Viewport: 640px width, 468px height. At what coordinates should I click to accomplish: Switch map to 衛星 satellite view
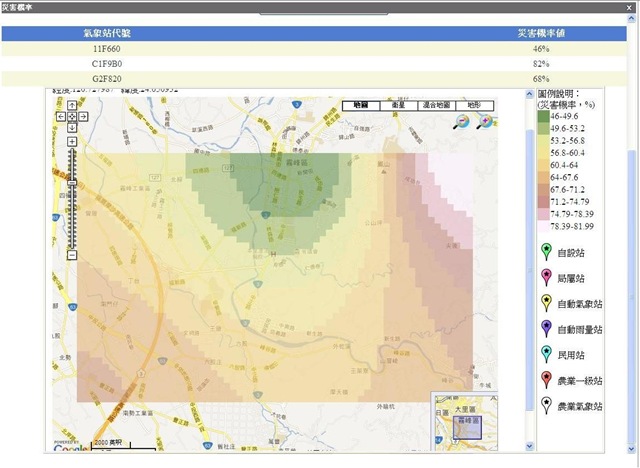point(397,105)
